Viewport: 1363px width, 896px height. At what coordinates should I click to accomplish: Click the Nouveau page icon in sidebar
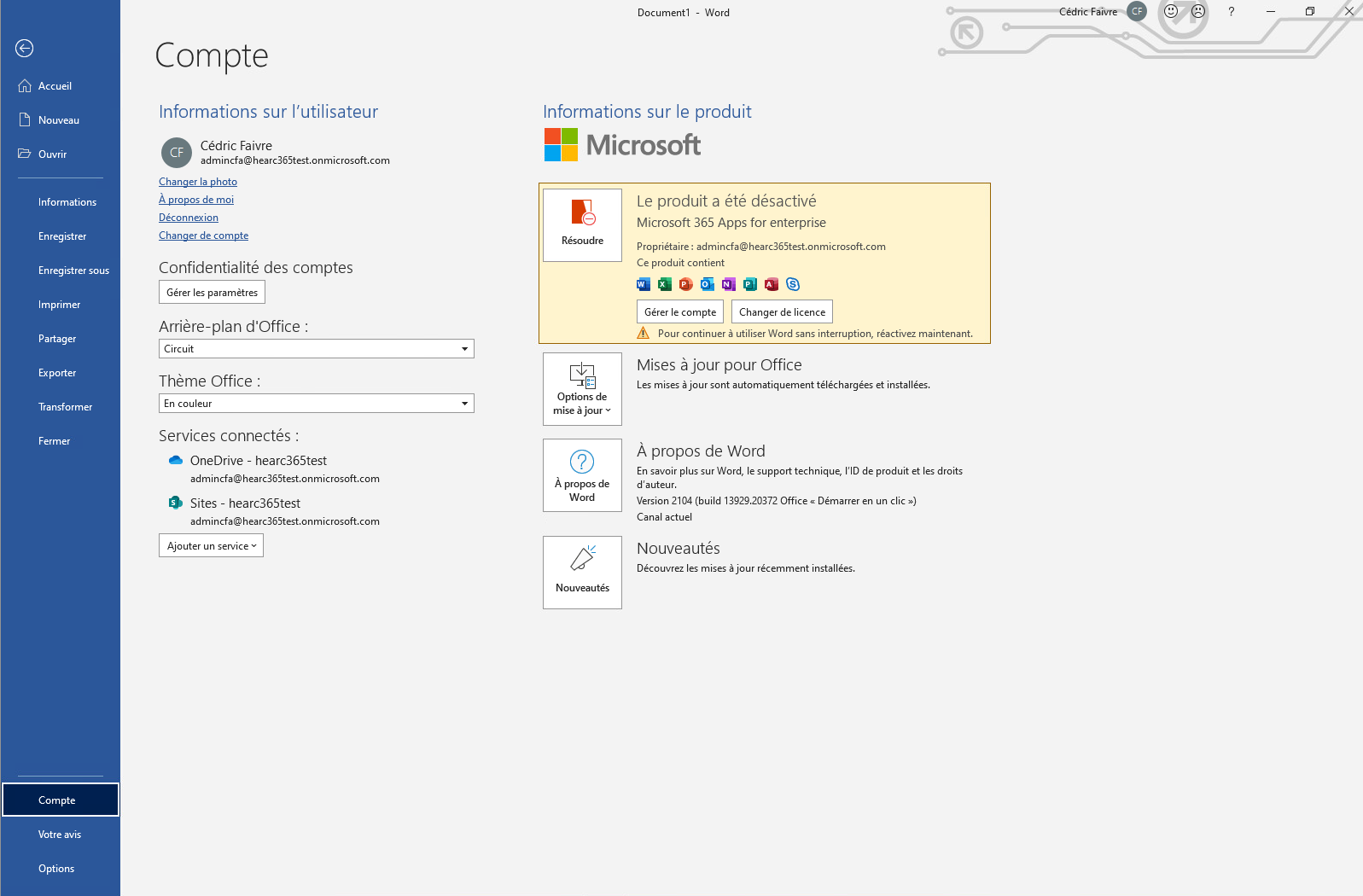point(25,120)
